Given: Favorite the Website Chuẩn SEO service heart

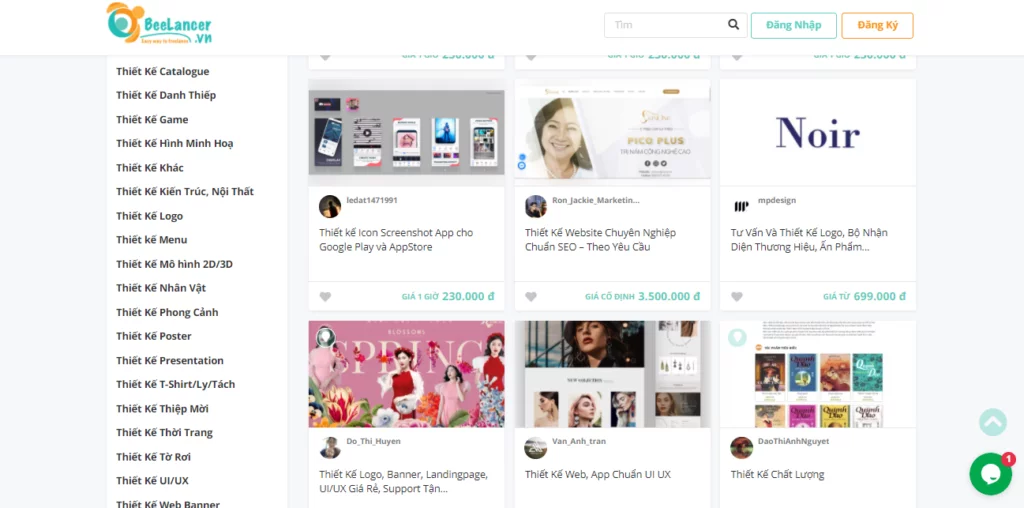Looking at the screenshot, I should pos(531,296).
